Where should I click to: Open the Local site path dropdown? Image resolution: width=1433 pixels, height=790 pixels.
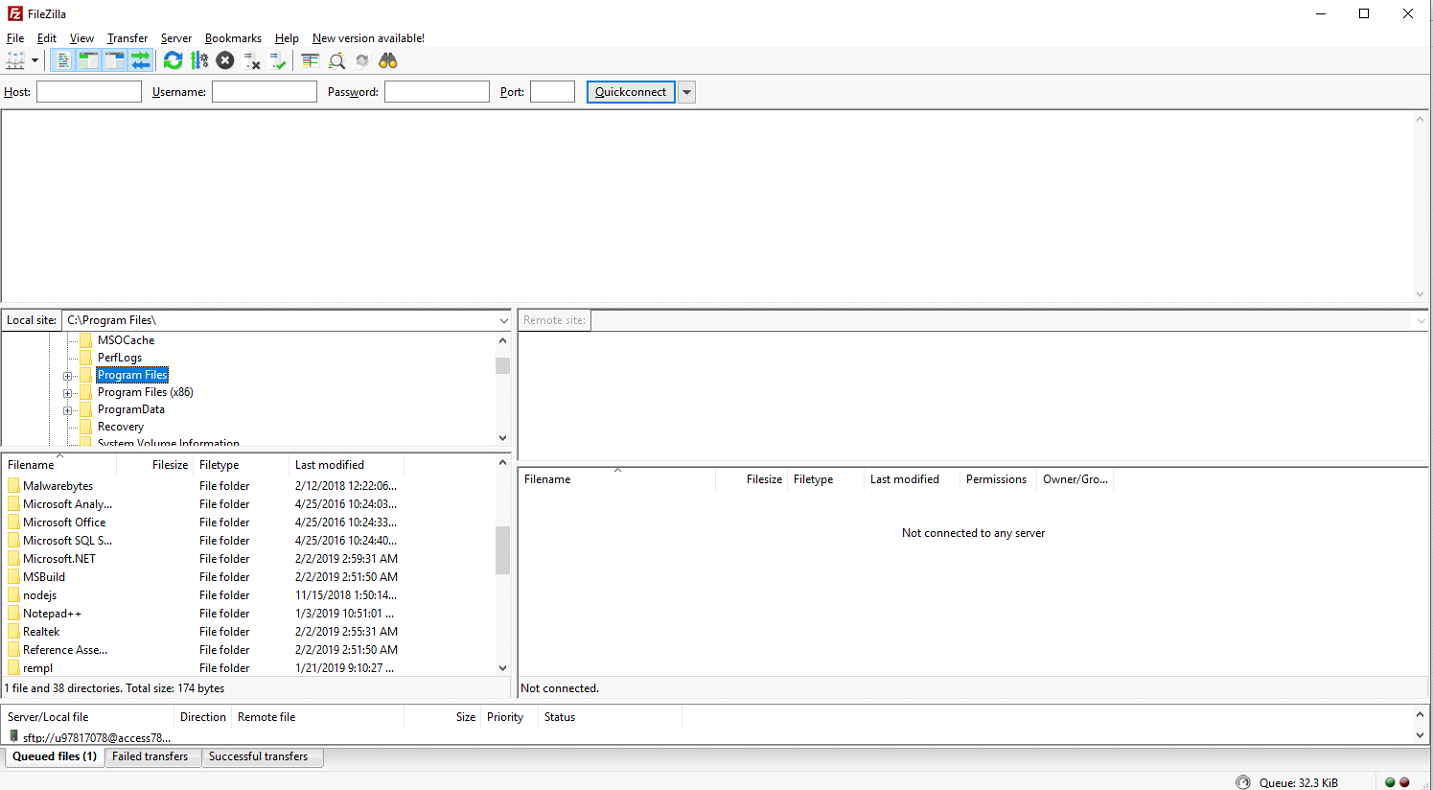click(x=503, y=321)
